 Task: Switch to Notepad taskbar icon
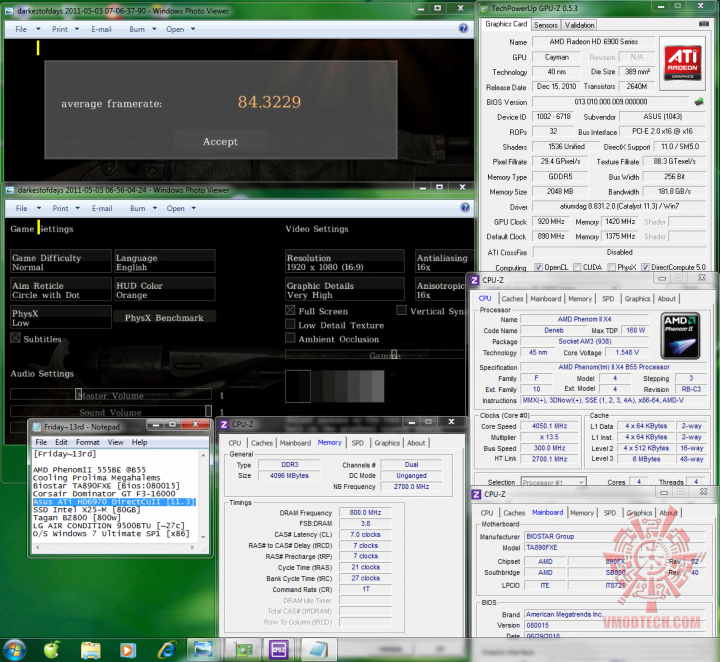pyautogui.click(x=319, y=650)
